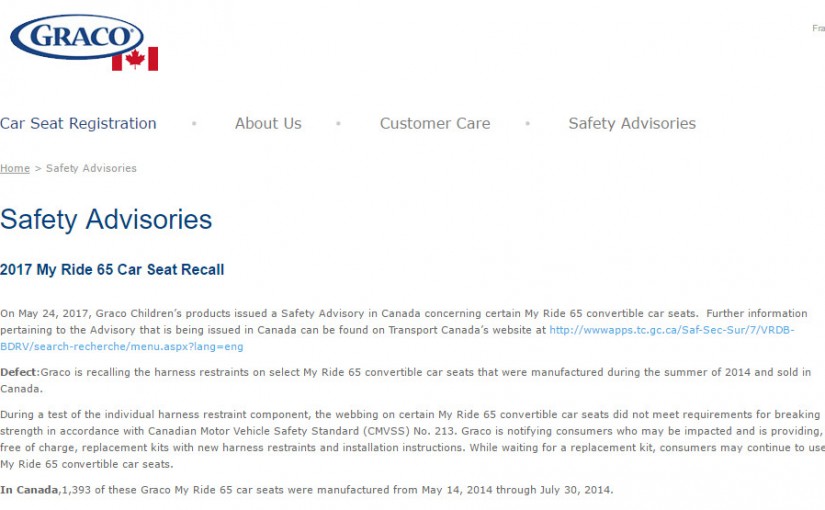
Task: Click the Canadian flag icon
Action: [135, 59]
